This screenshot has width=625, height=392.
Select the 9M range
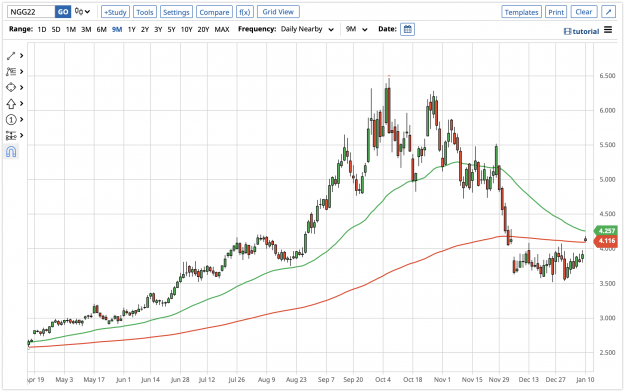(117, 29)
